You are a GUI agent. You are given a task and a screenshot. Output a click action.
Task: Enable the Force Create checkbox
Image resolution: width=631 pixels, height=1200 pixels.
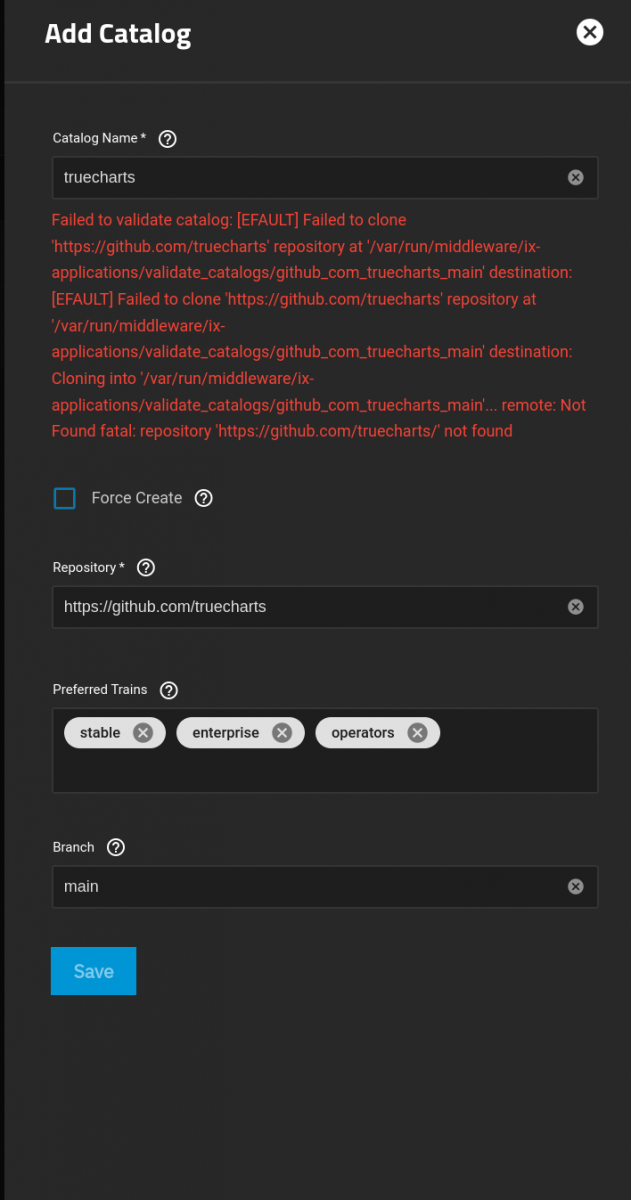[65, 498]
